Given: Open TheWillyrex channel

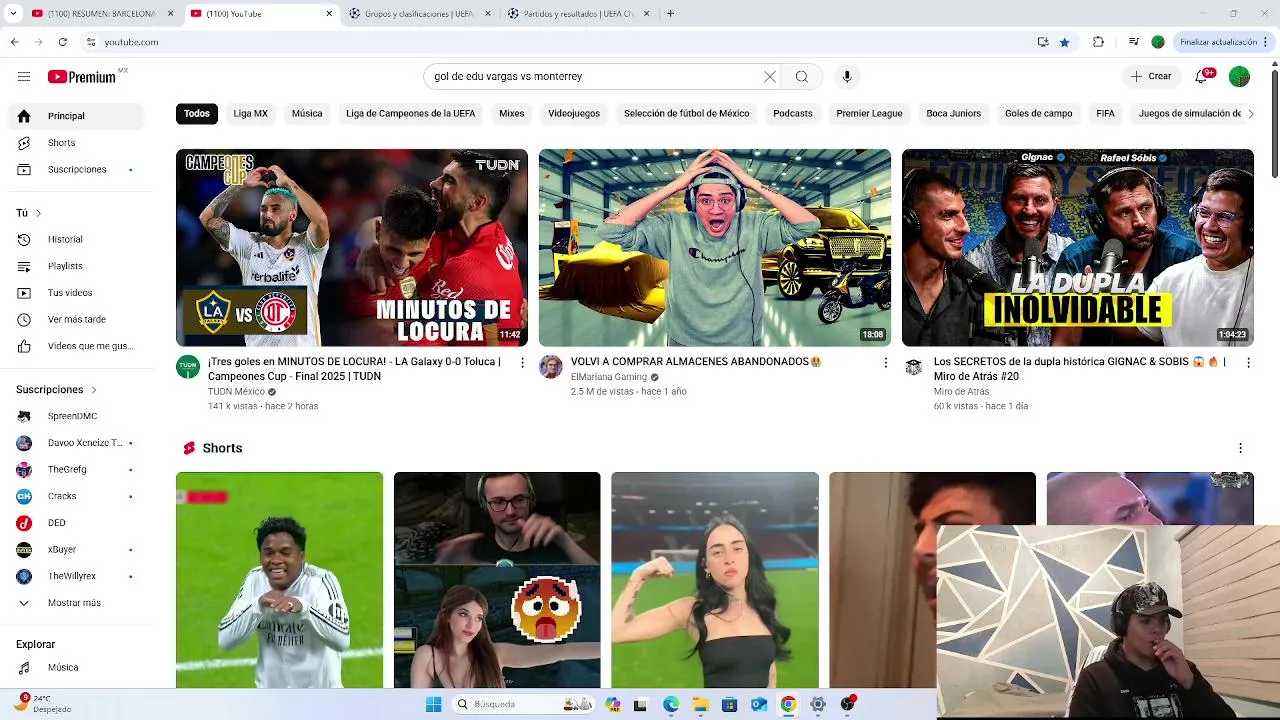Looking at the screenshot, I should pos(78,576).
